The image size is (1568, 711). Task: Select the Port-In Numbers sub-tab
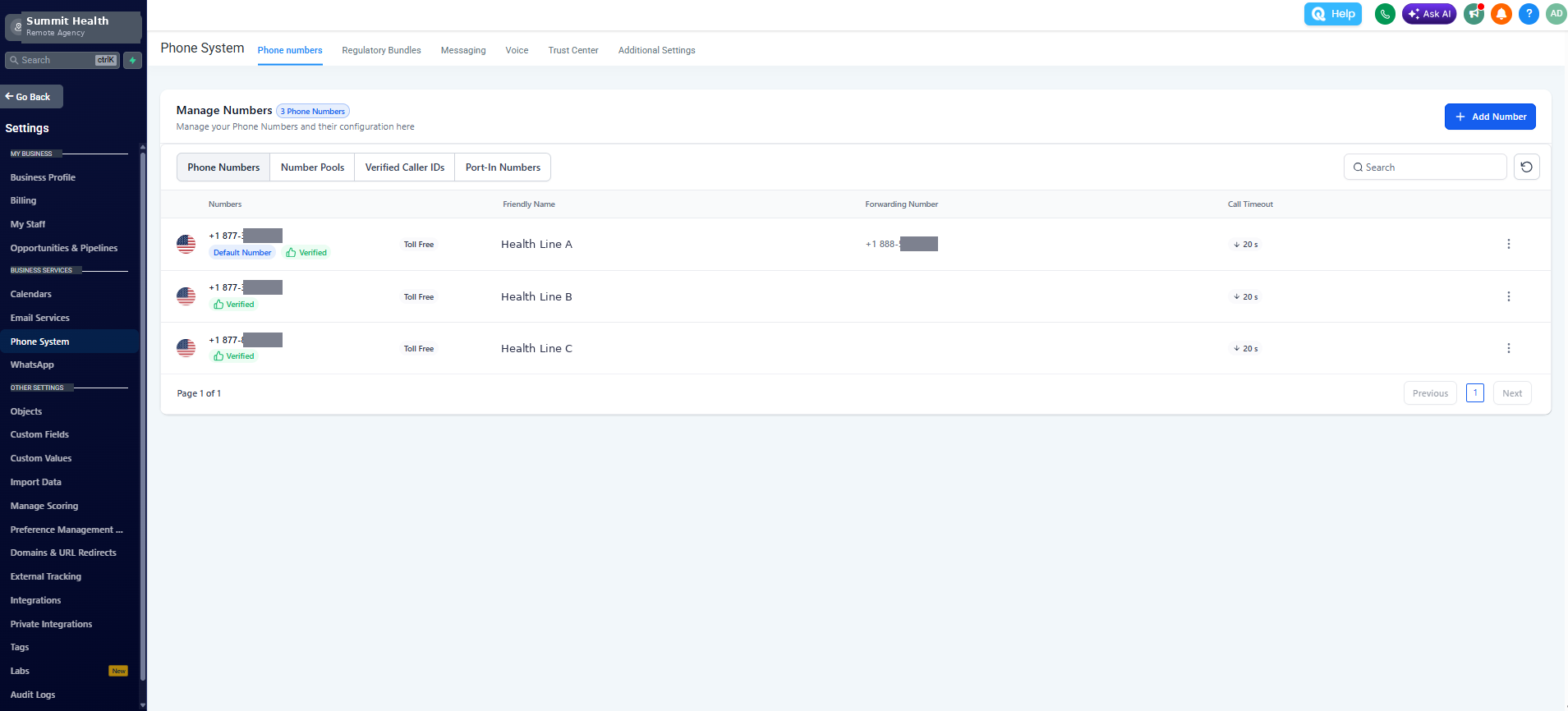coord(503,167)
